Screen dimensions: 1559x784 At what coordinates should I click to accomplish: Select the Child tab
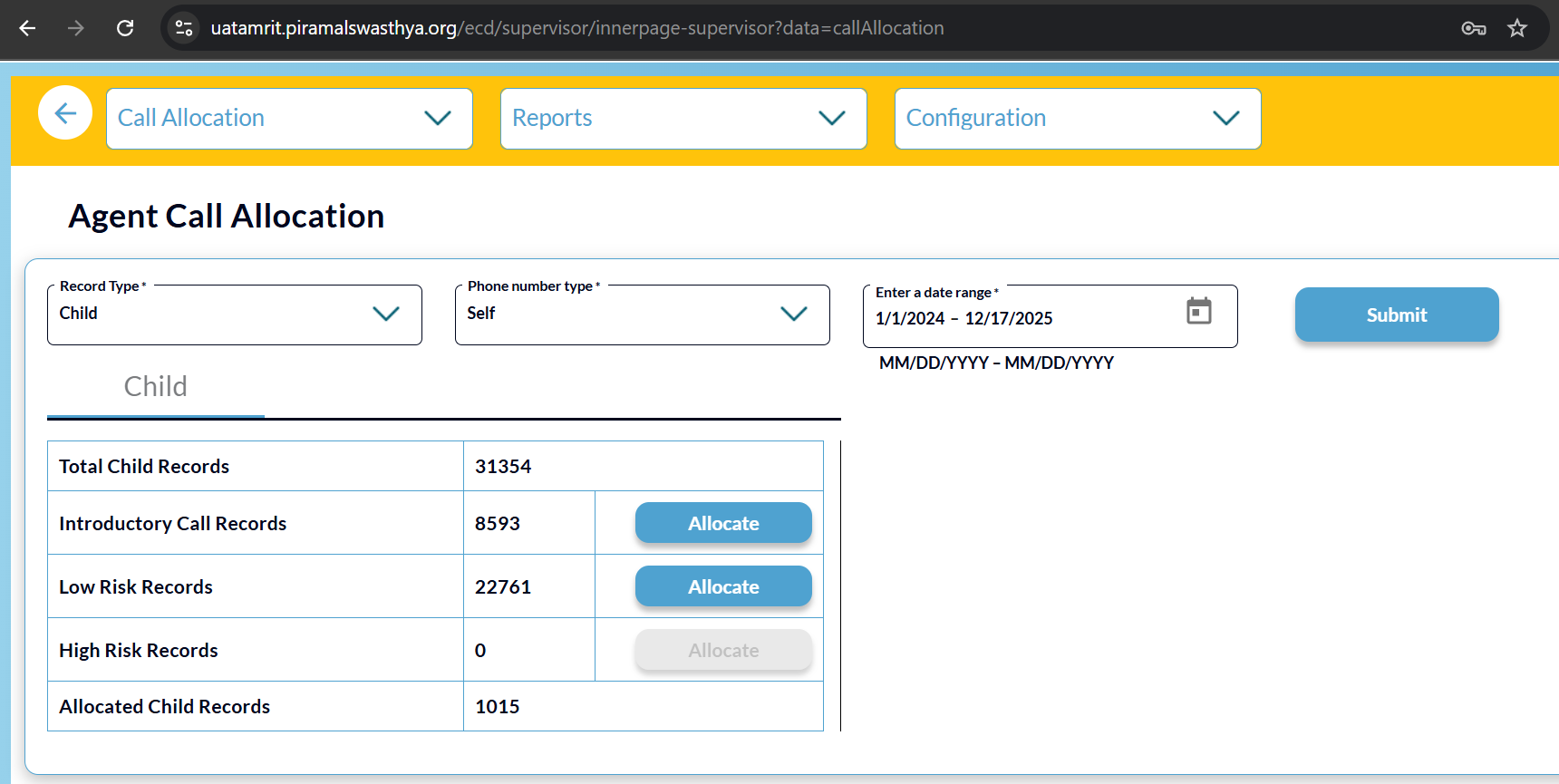[x=156, y=387]
